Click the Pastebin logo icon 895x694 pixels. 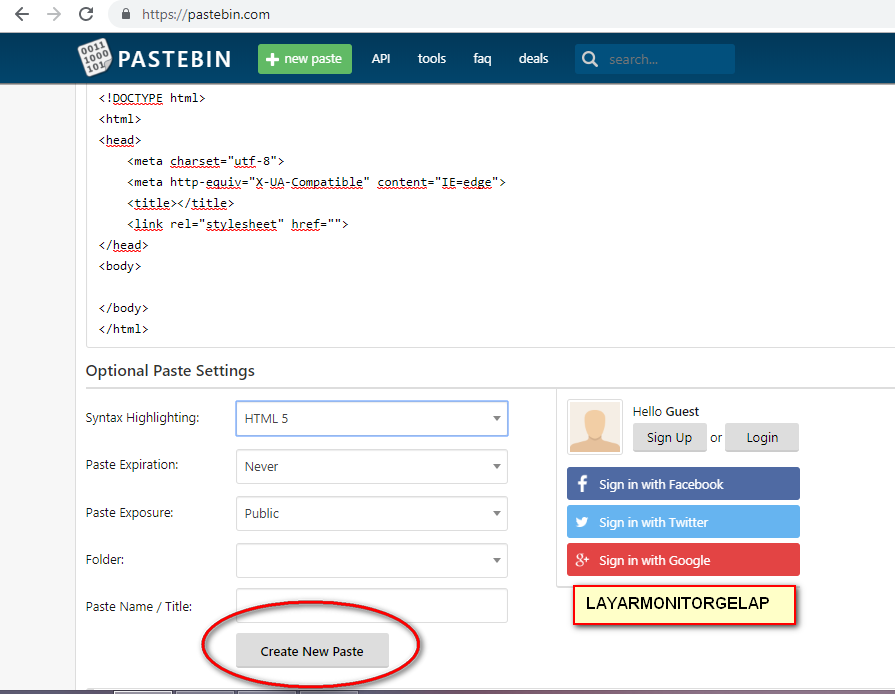[x=97, y=57]
